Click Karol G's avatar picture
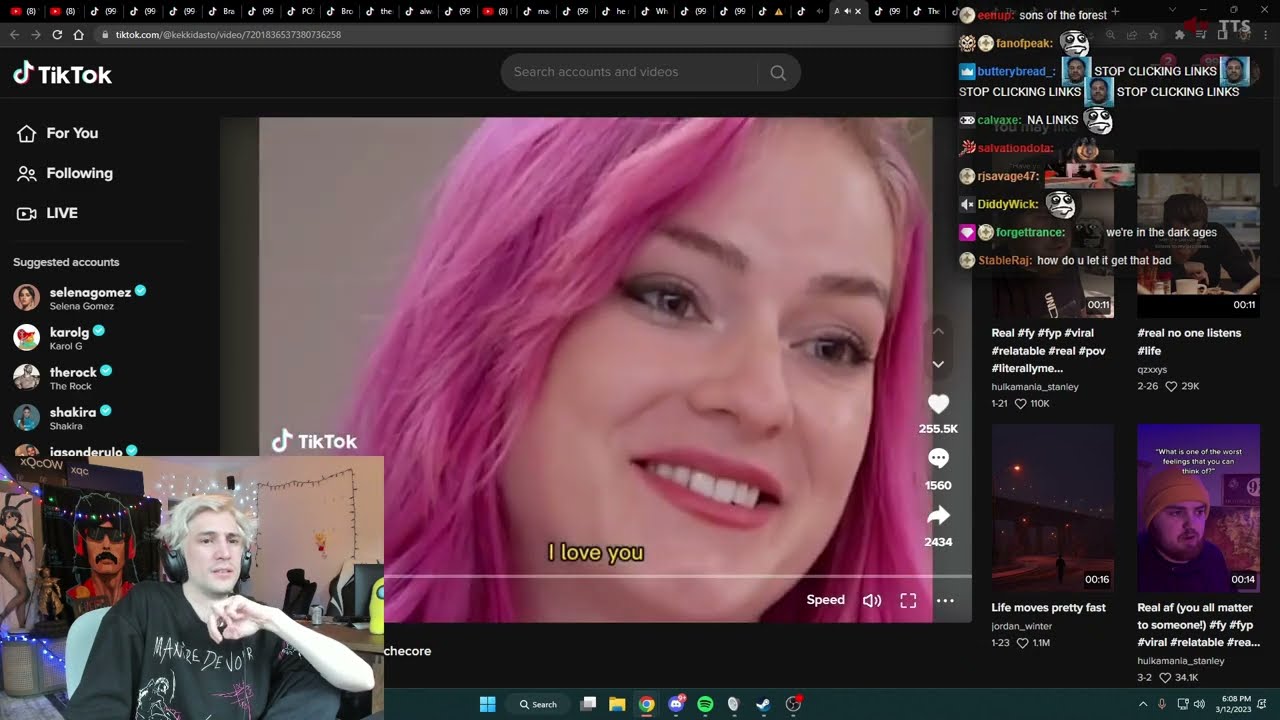 click(x=26, y=337)
